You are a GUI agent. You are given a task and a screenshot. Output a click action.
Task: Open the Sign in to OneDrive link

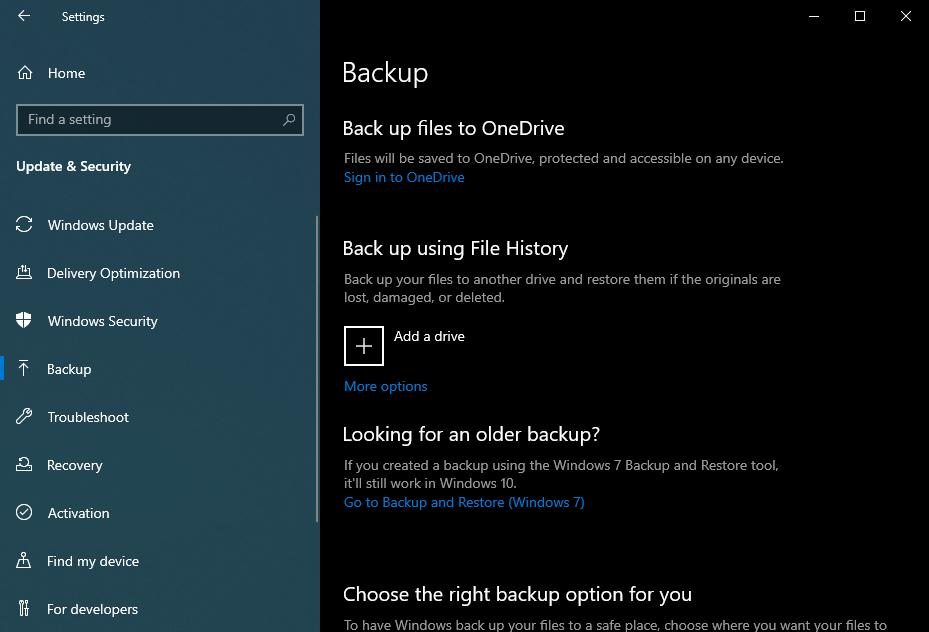[404, 177]
